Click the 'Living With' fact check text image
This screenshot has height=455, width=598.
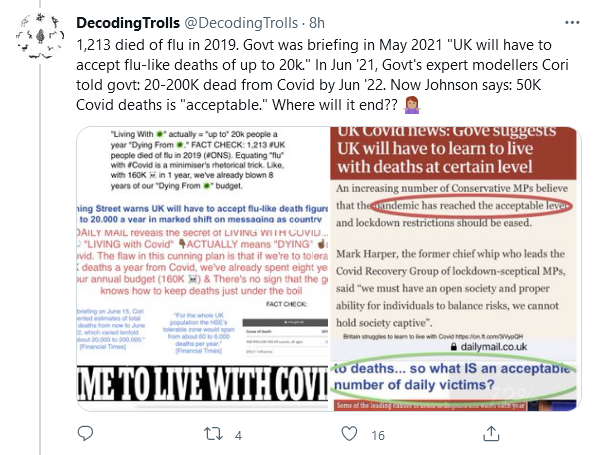[x=198, y=160]
